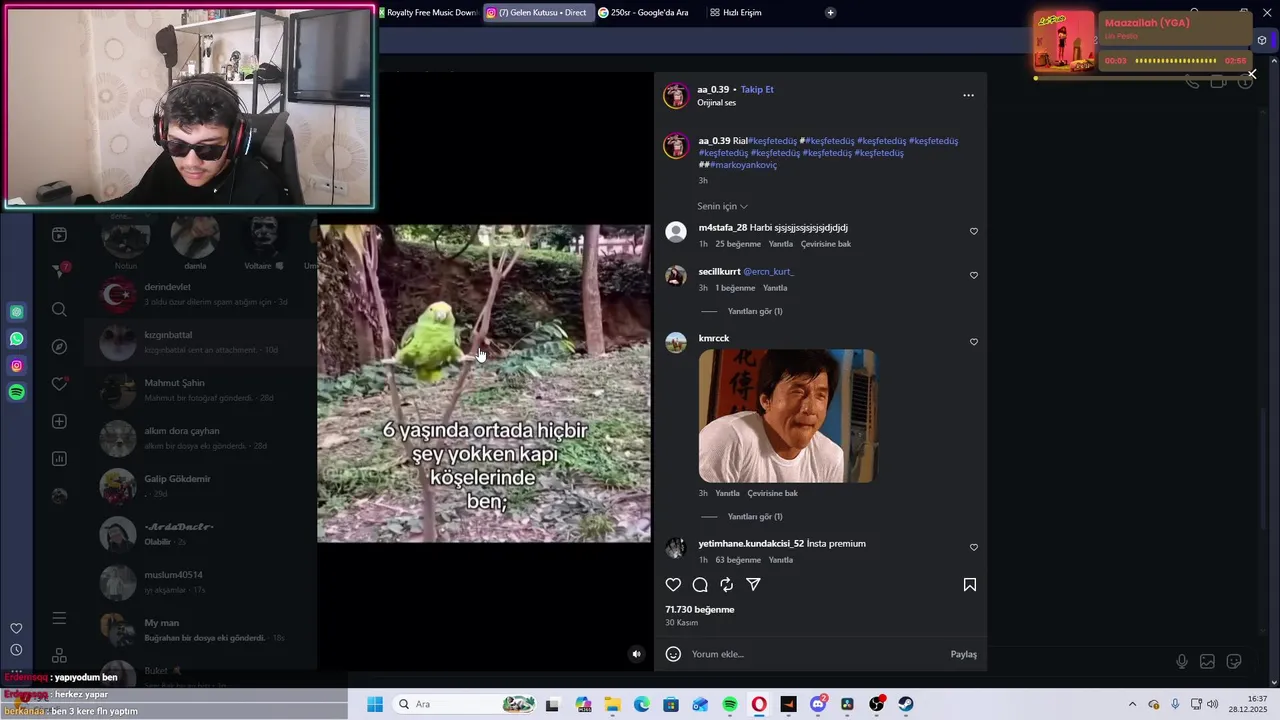The image size is (1280, 720).
Task: Click Yanıtla under m4stafa_28's comment
Action: click(781, 244)
